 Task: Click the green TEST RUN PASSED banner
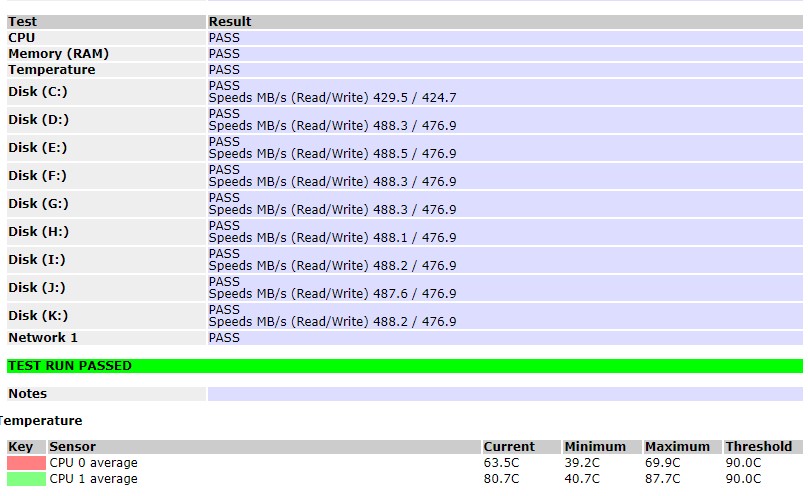pyautogui.click(x=405, y=366)
